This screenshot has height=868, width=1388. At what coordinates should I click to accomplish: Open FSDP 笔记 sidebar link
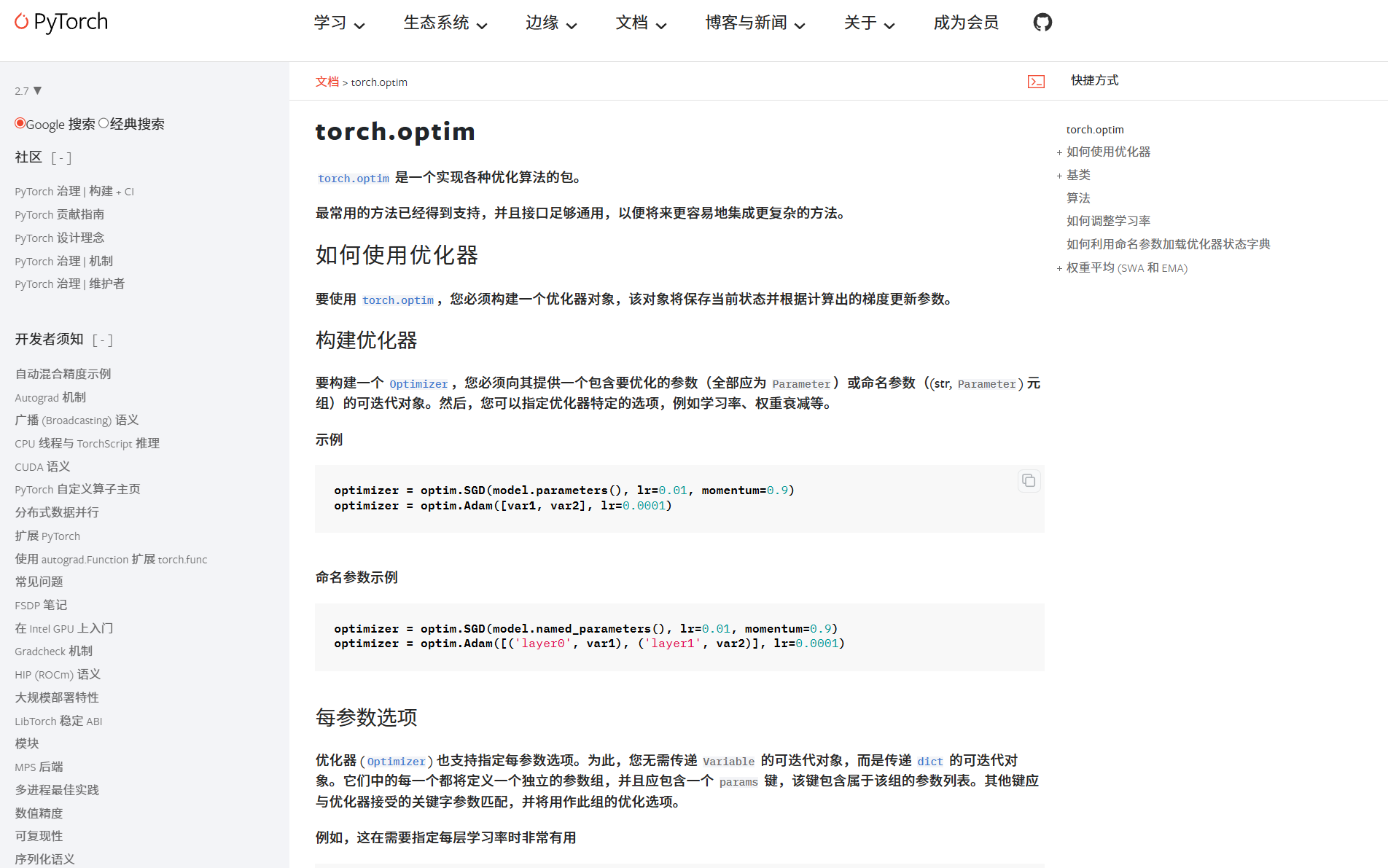[x=41, y=605]
